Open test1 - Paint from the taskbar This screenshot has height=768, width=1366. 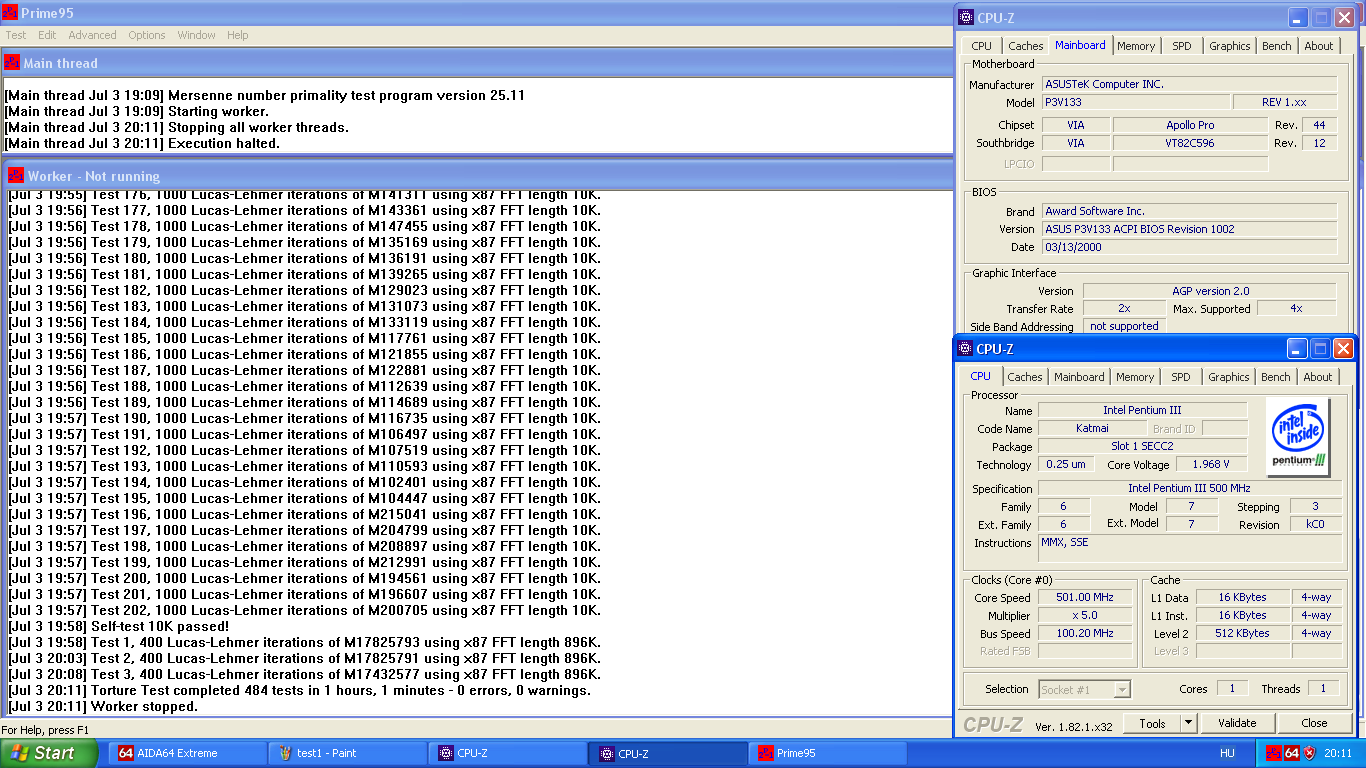click(347, 753)
